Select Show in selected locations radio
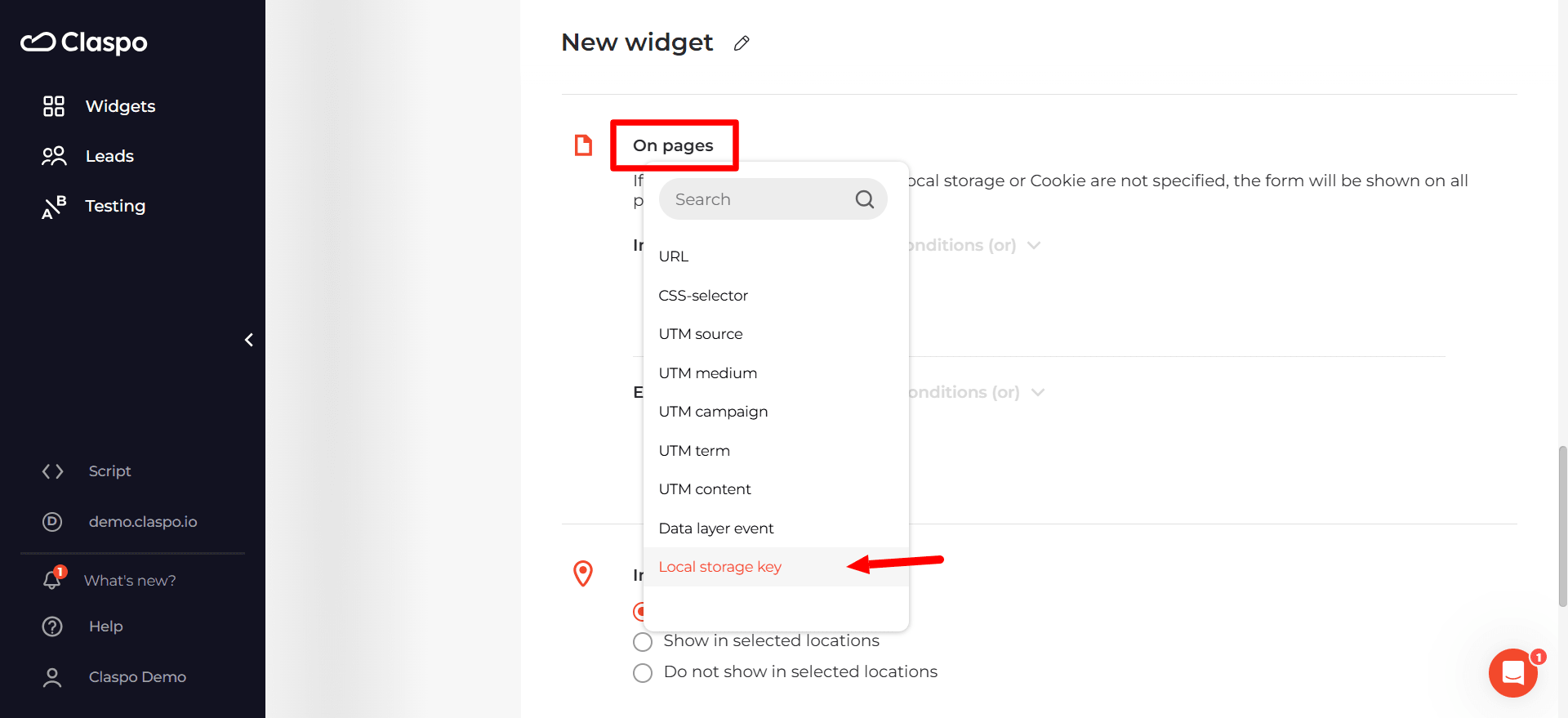 tap(643, 642)
